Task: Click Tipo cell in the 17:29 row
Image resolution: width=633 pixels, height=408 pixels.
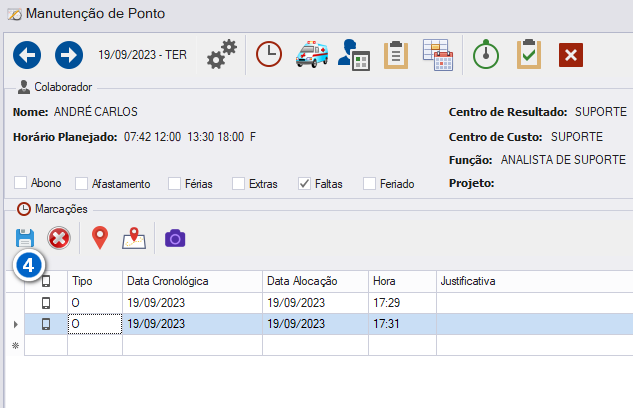Action: point(95,303)
